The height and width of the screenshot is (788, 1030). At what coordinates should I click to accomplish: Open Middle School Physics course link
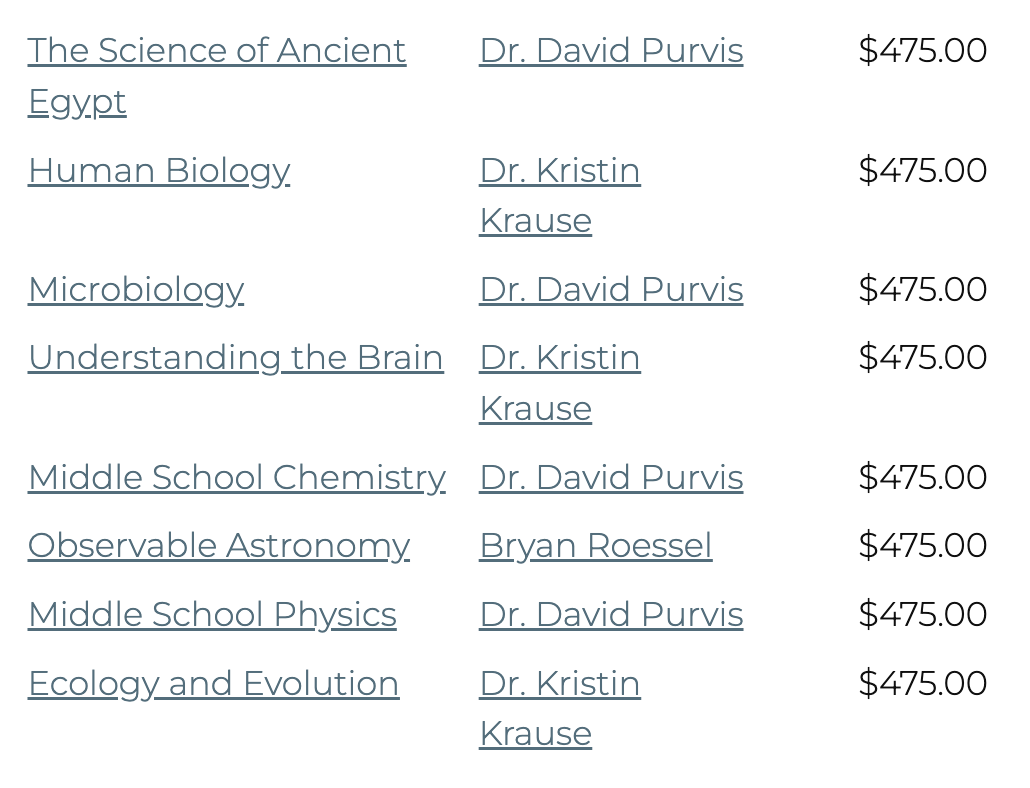point(212,615)
